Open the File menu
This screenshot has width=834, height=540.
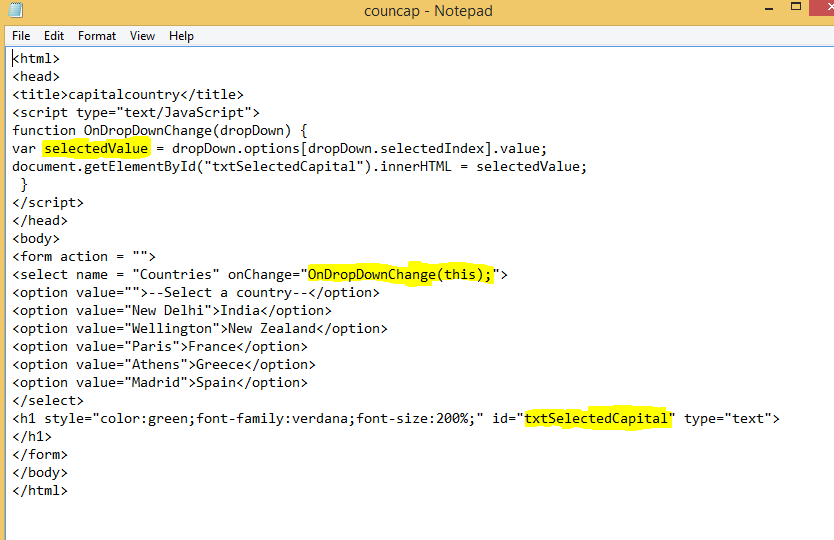[21, 36]
